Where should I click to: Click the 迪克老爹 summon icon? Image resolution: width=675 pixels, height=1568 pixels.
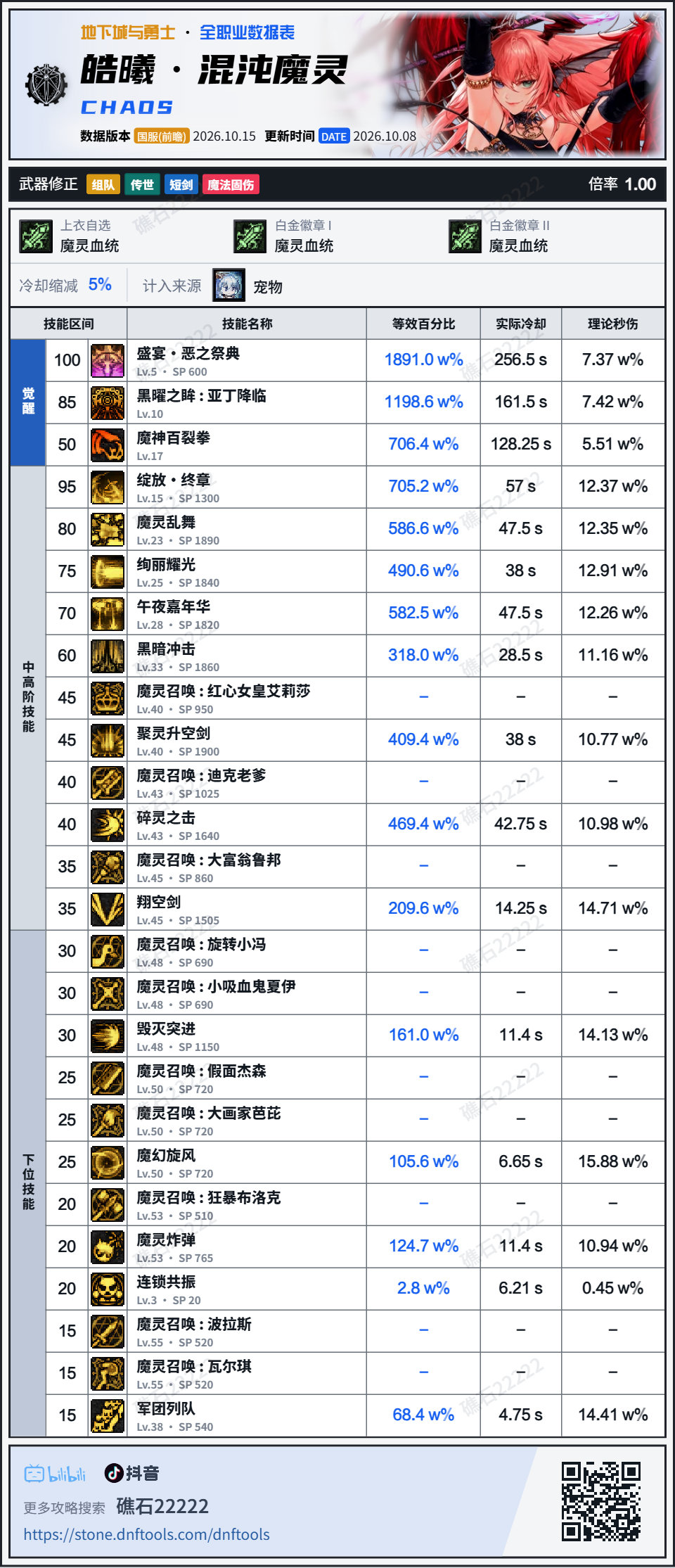click(108, 782)
